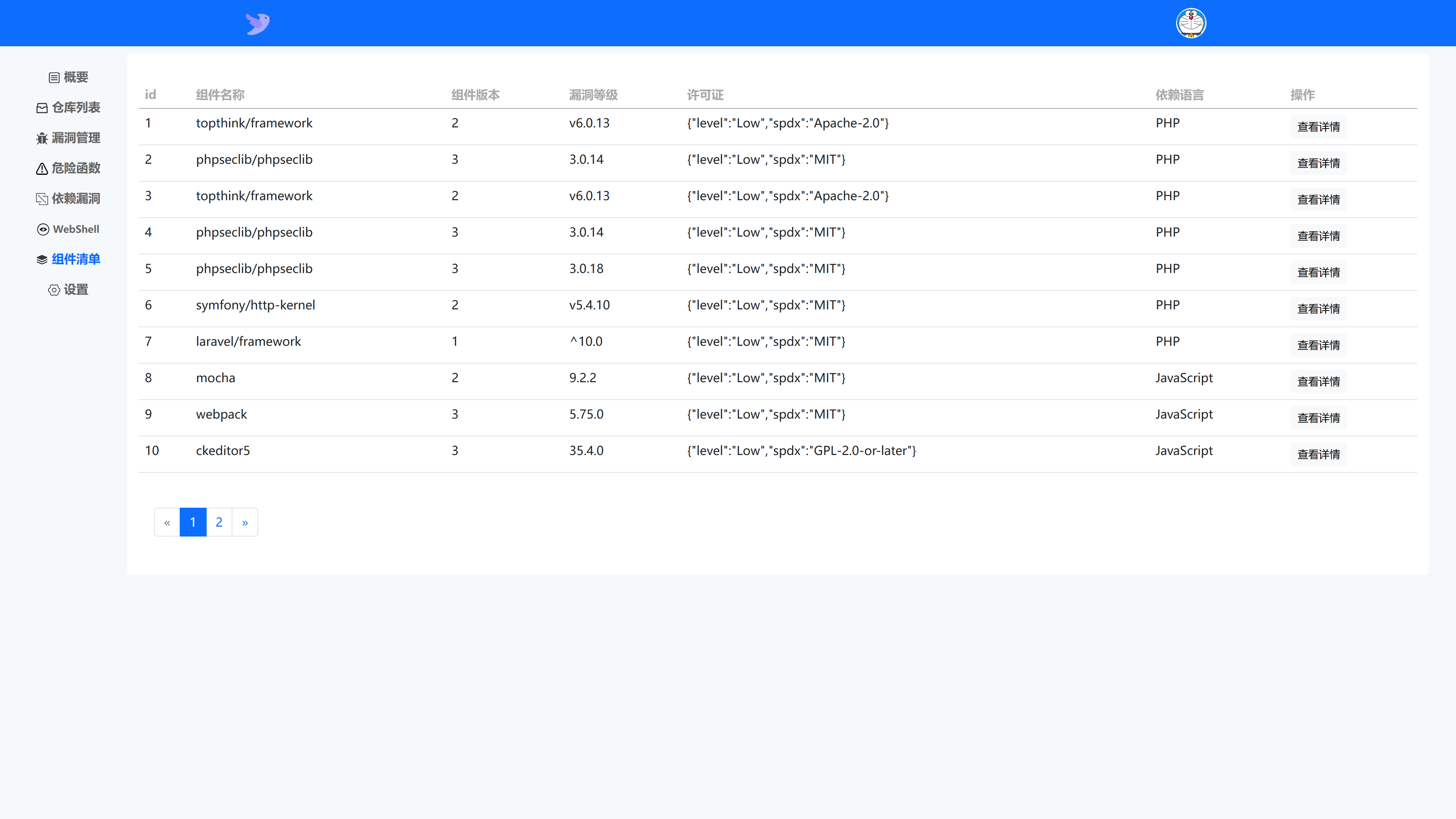
Task: Click the overview list icon beside 概要
Action: [54, 77]
